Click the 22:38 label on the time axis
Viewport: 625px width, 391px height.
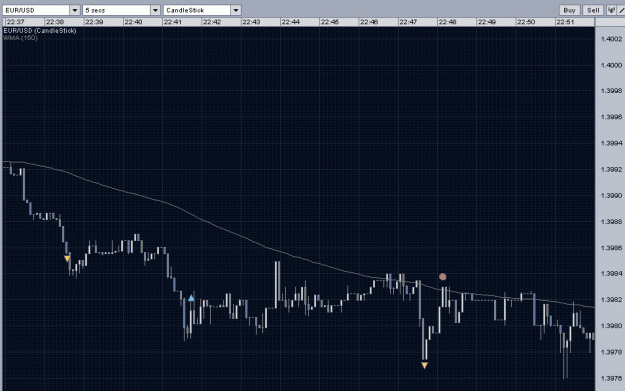tap(55, 22)
